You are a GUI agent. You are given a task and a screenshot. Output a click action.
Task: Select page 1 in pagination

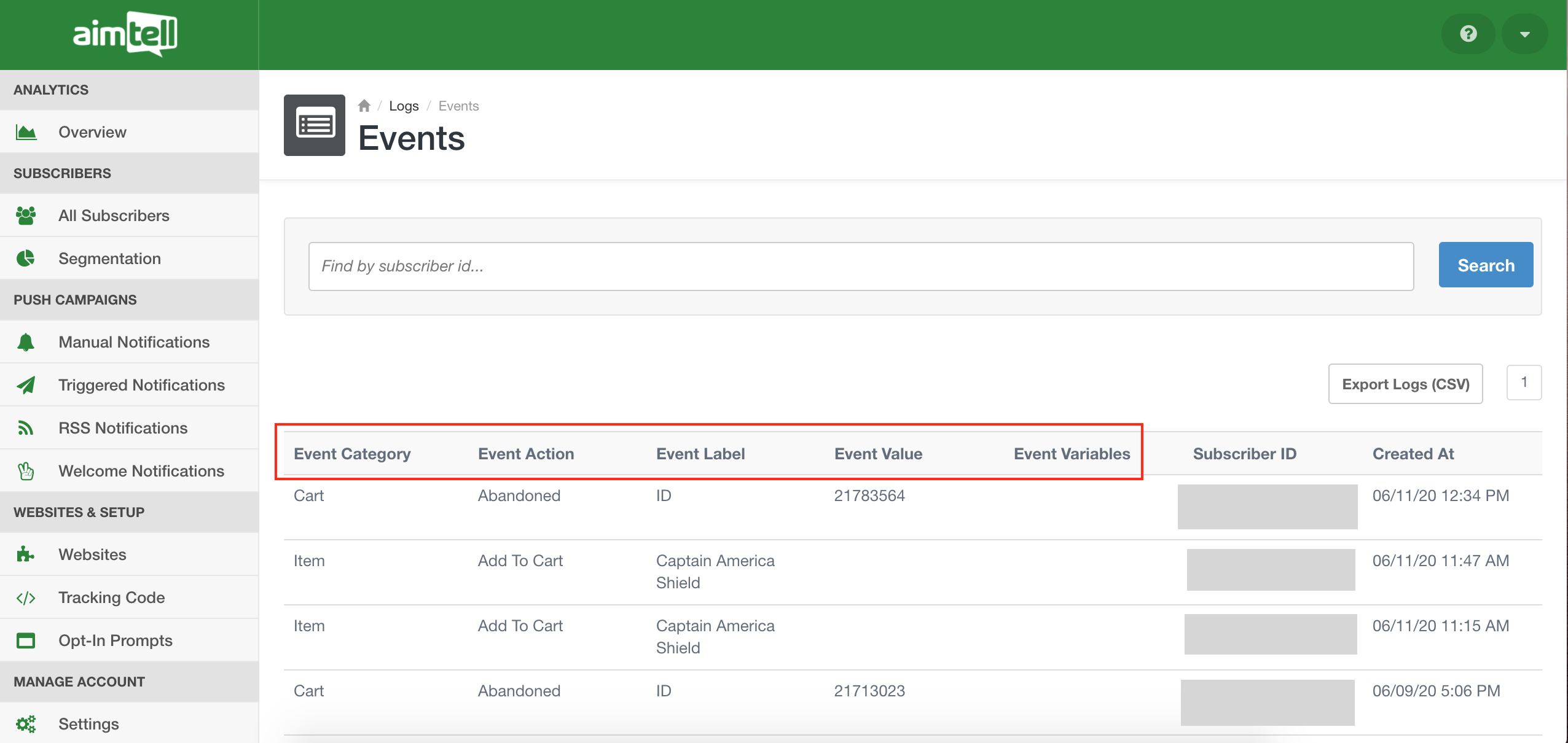[x=1524, y=382]
